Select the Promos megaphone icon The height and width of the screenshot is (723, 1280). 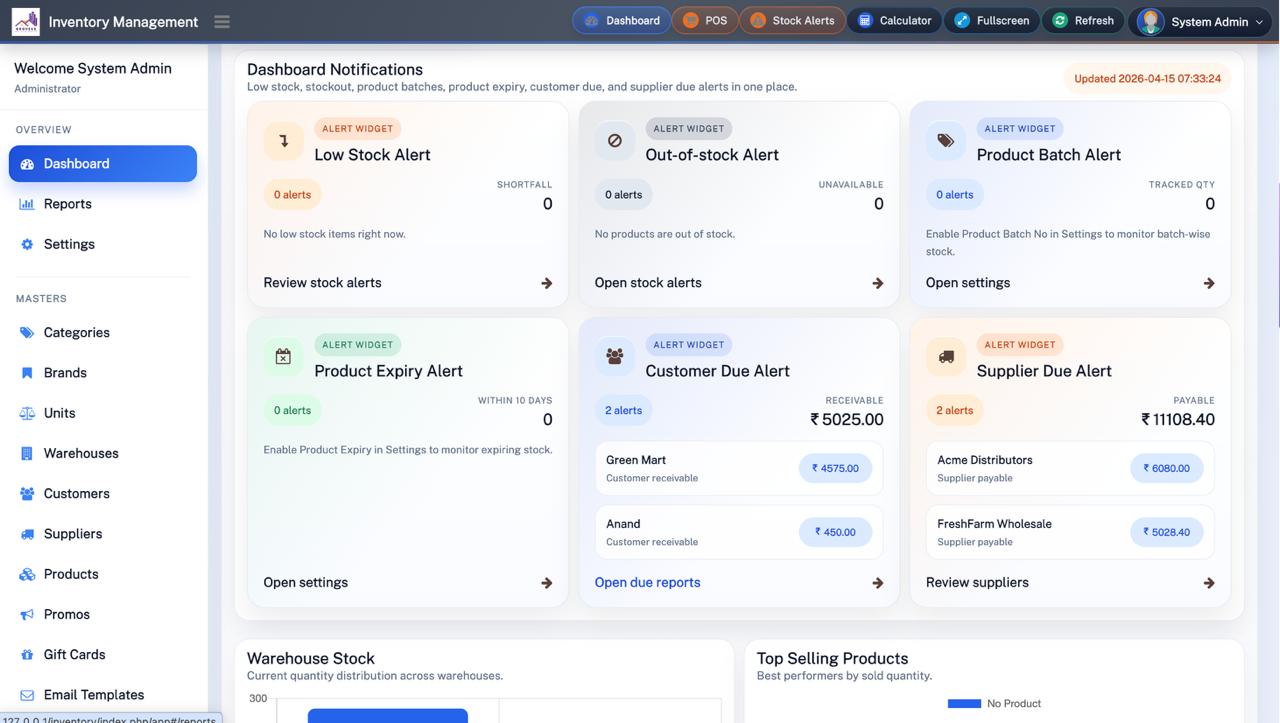pyautogui.click(x=26, y=613)
